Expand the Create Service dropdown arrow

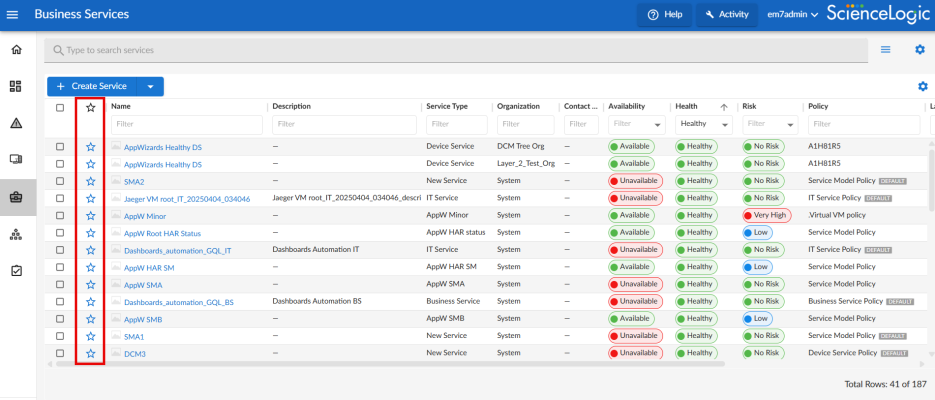tap(150, 87)
